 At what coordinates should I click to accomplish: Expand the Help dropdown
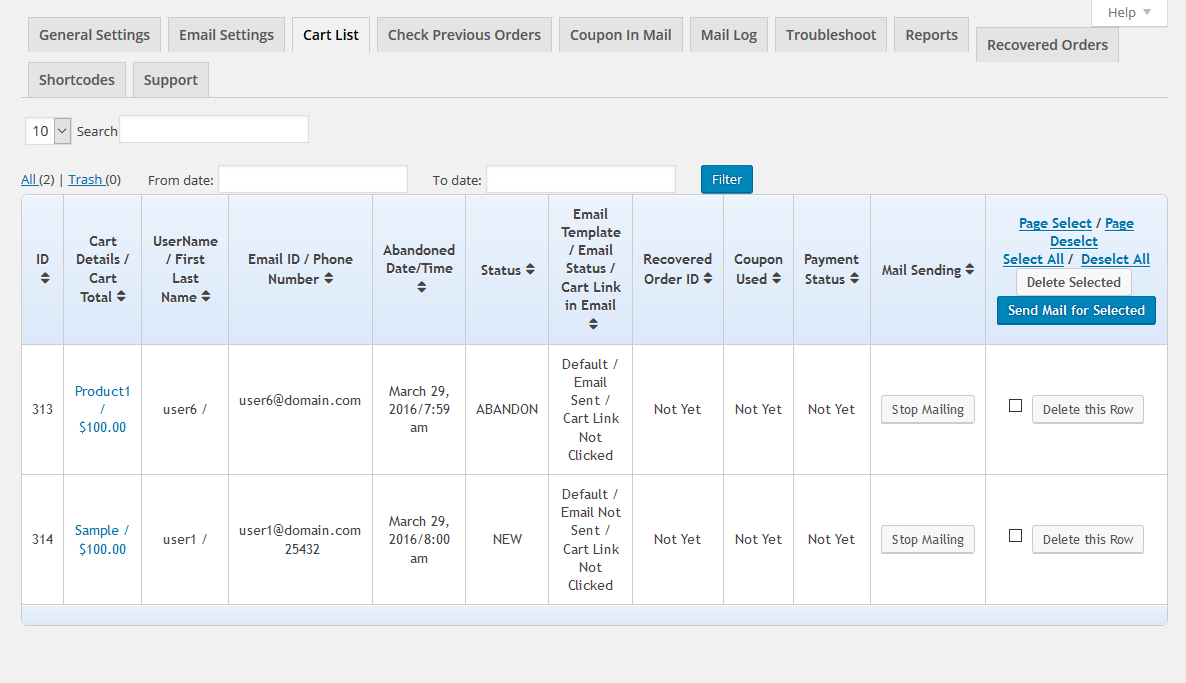(1129, 13)
